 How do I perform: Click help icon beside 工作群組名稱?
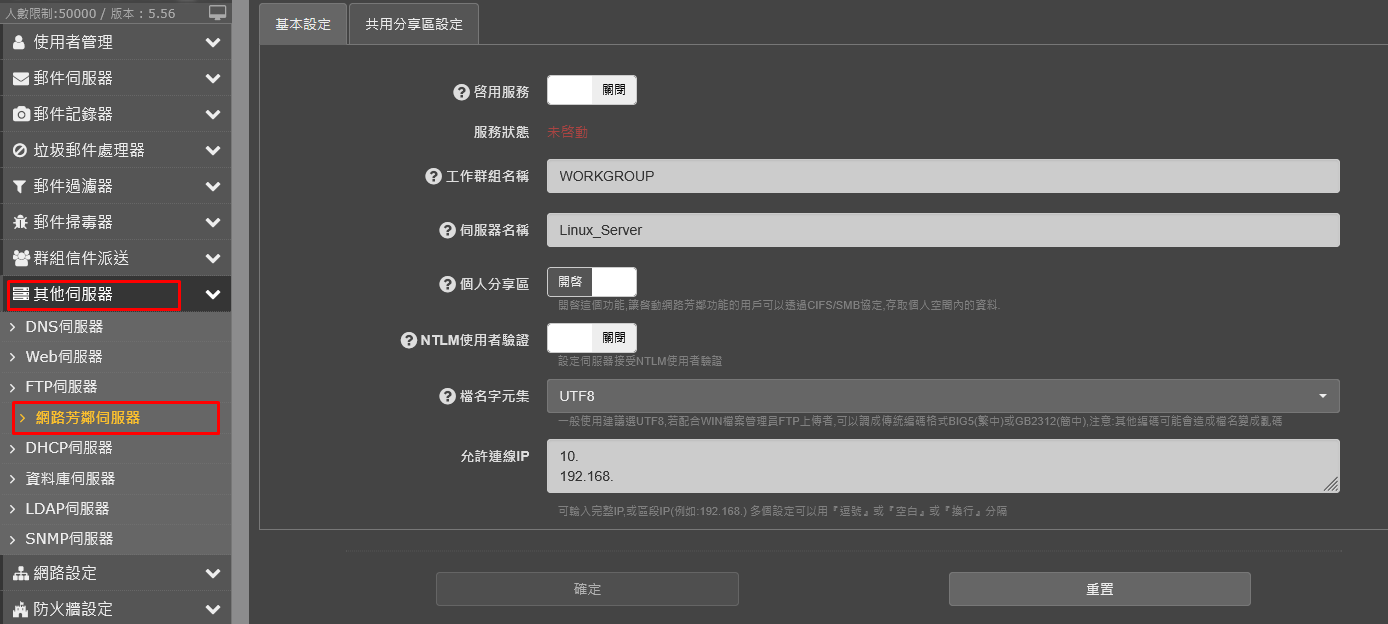click(x=433, y=176)
